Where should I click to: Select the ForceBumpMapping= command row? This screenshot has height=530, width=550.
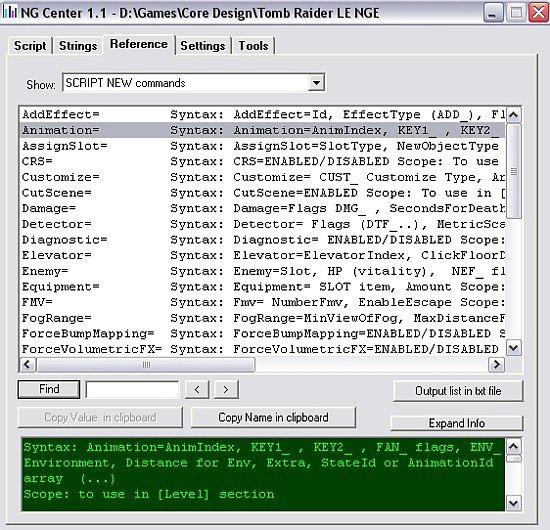[263, 334]
